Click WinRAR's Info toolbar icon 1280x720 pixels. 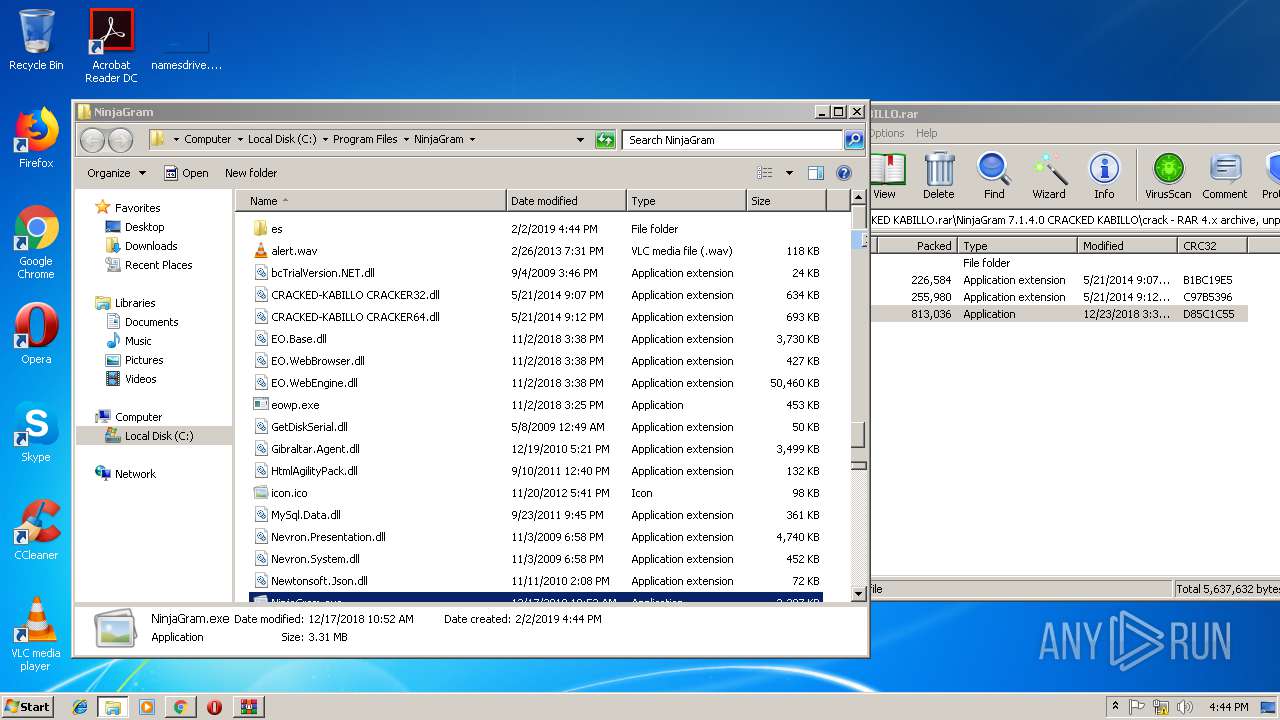(x=1104, y=176)
